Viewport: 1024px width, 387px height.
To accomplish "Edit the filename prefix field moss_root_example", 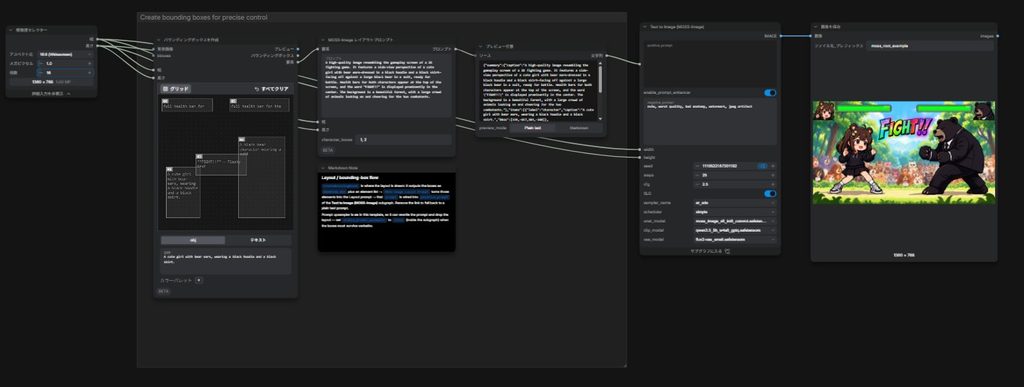I will click(x=931, y=46).
